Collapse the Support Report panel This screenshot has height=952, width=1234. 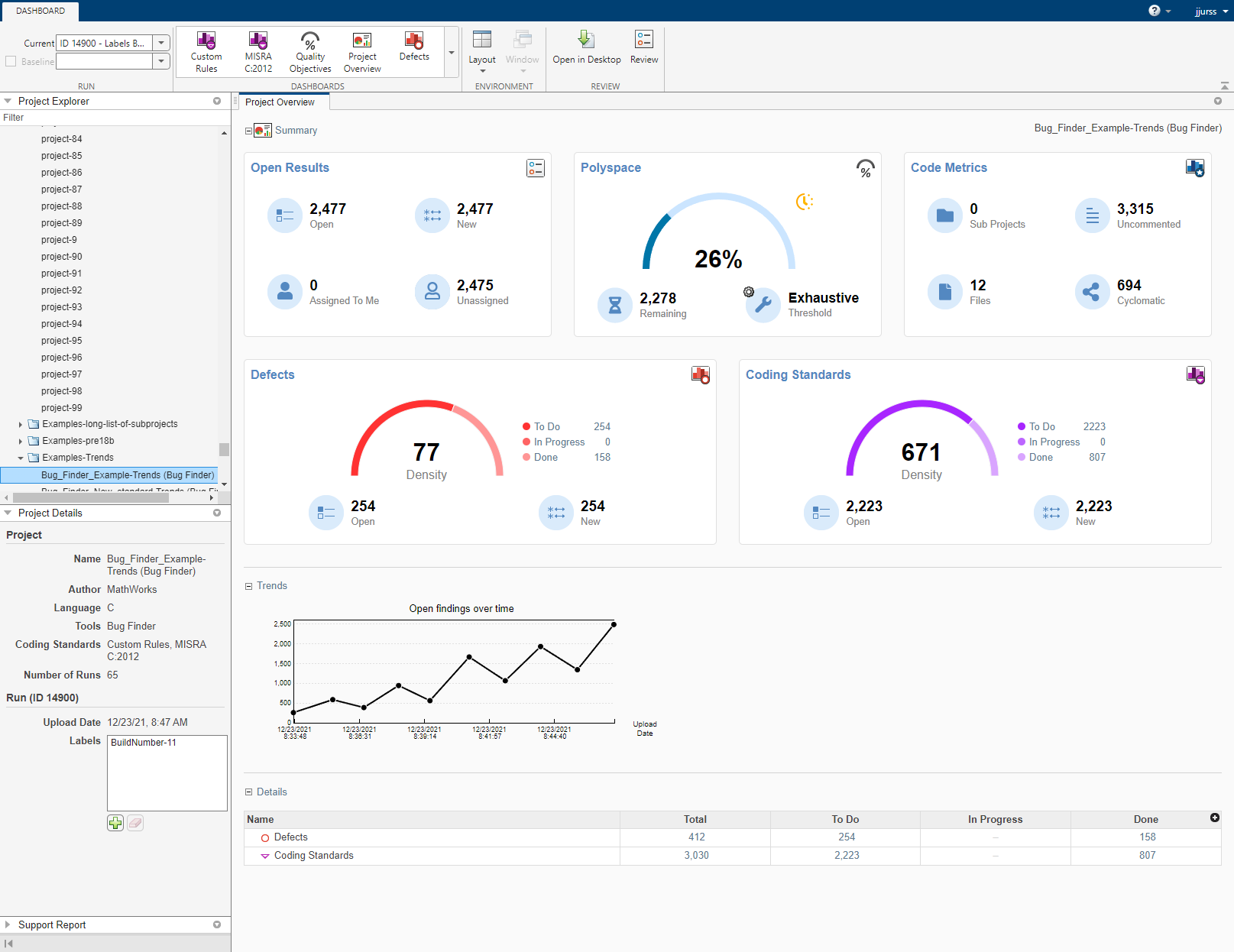coord(8,924)
